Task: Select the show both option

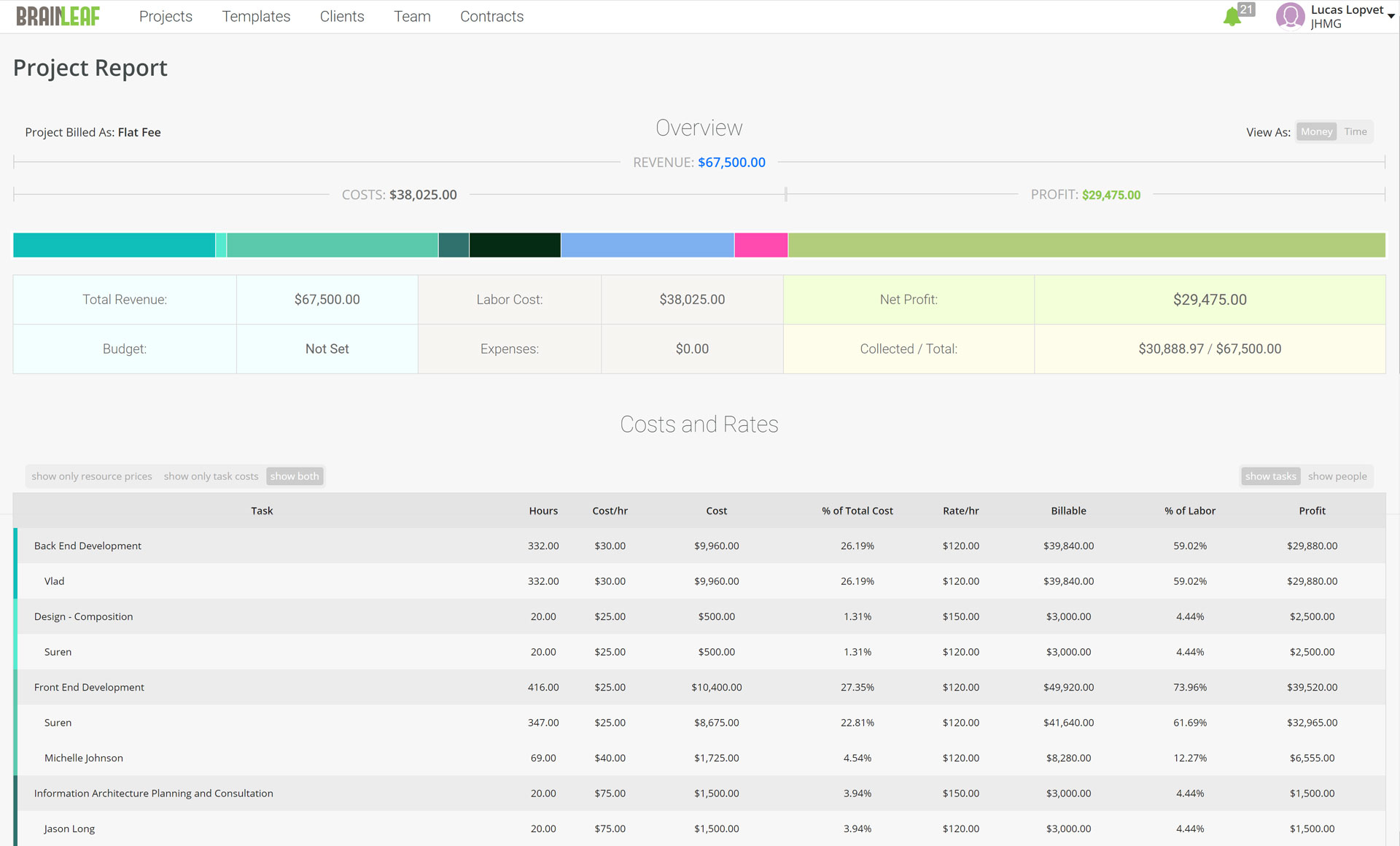Action: pos(295,476)
